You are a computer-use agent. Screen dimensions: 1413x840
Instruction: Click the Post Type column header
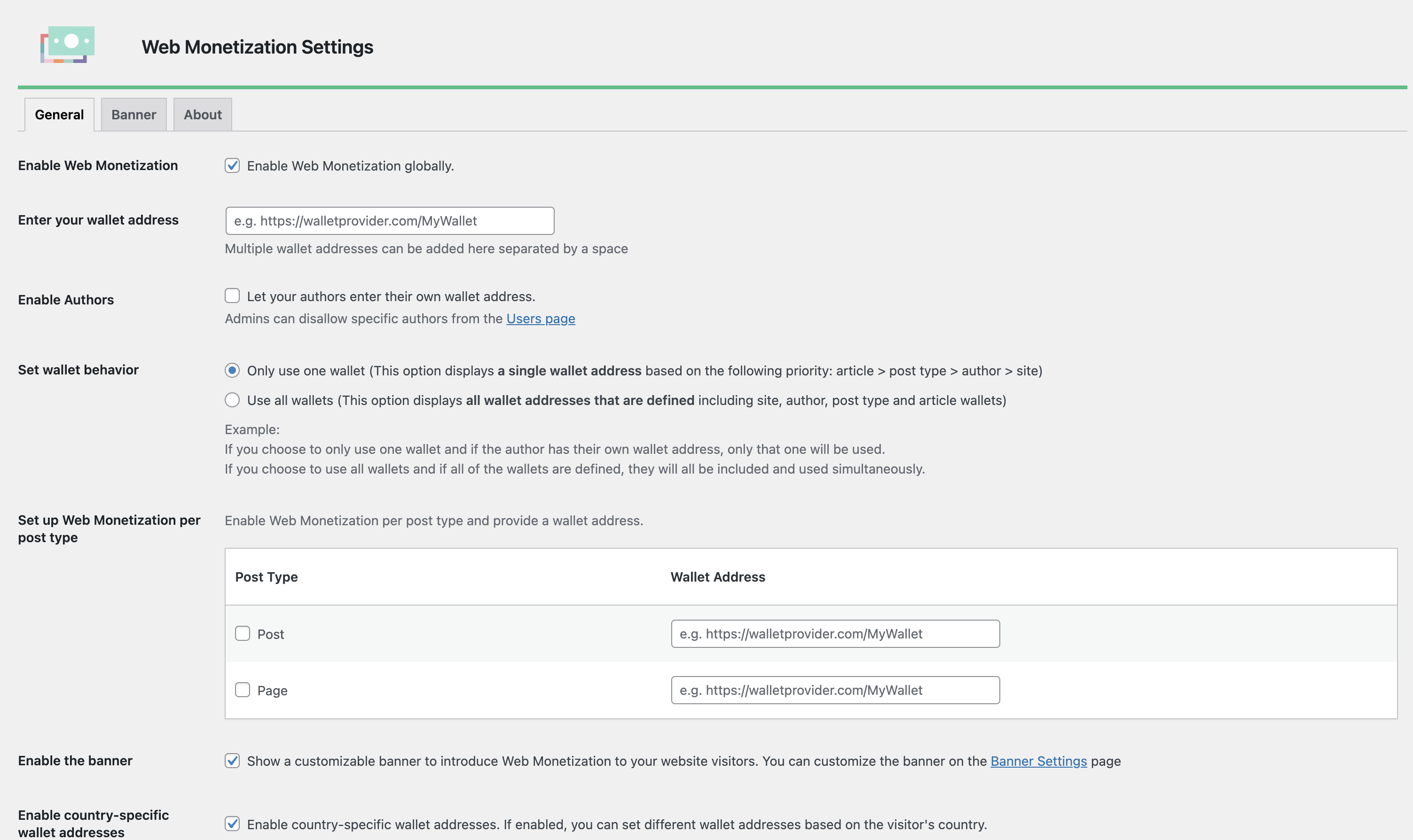266,577
